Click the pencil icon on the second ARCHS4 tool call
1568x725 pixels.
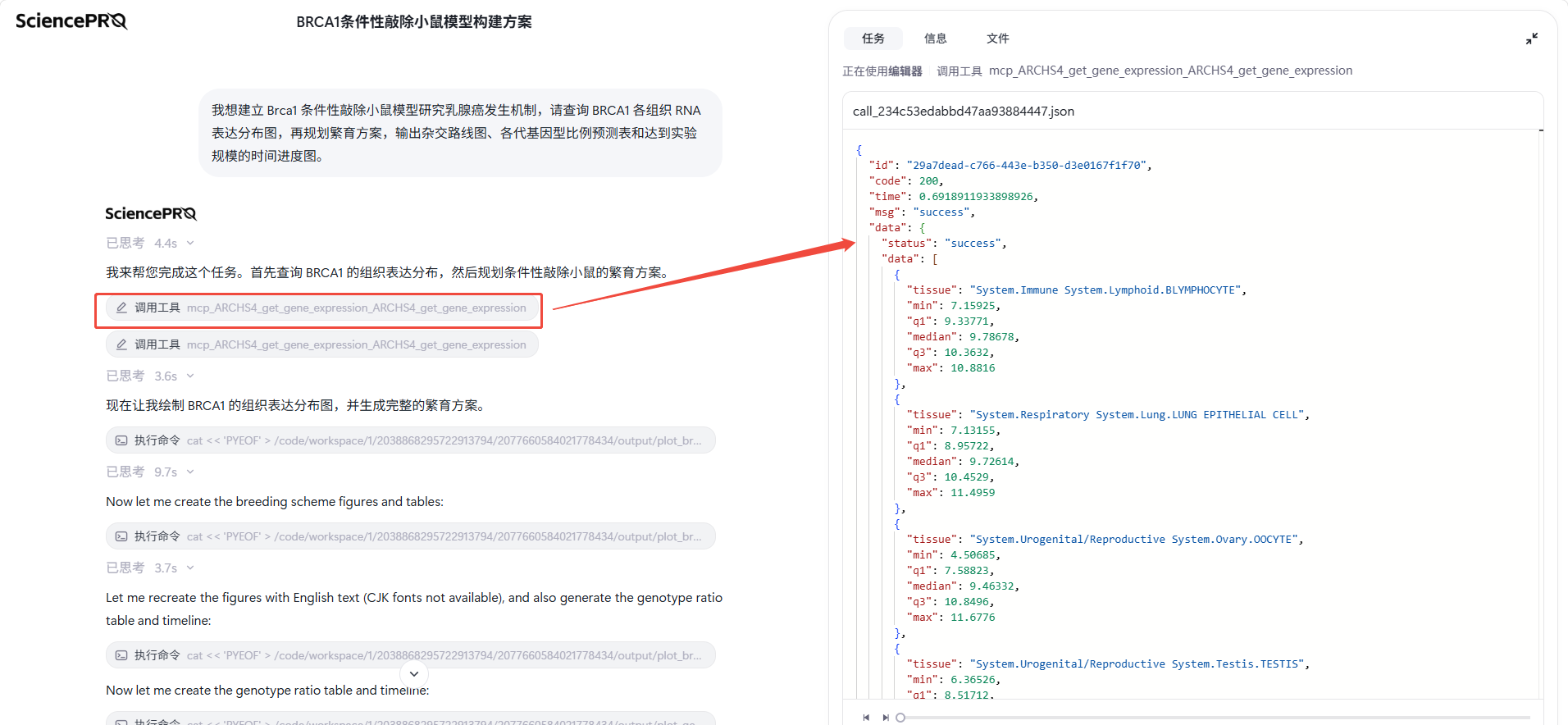pyautogui.click(x=121, y=344)
